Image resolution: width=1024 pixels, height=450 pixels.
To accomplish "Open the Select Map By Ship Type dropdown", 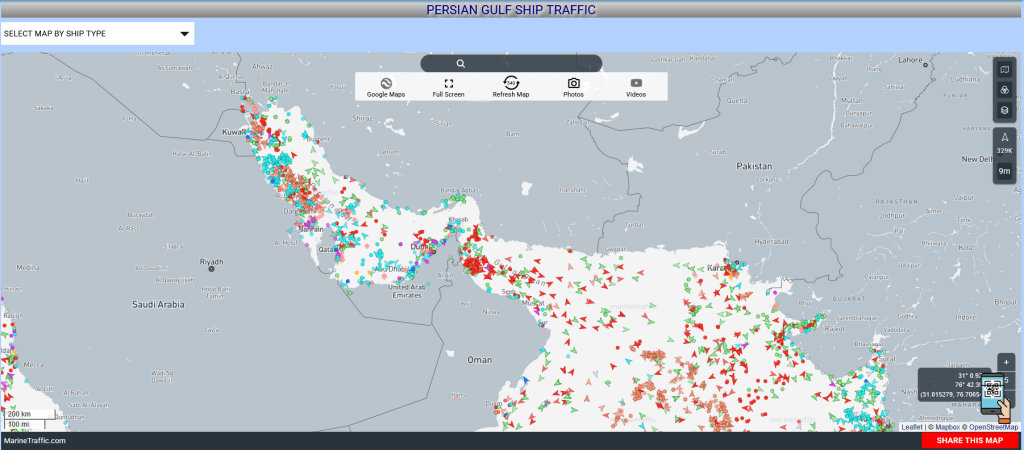I will [97, 33].
